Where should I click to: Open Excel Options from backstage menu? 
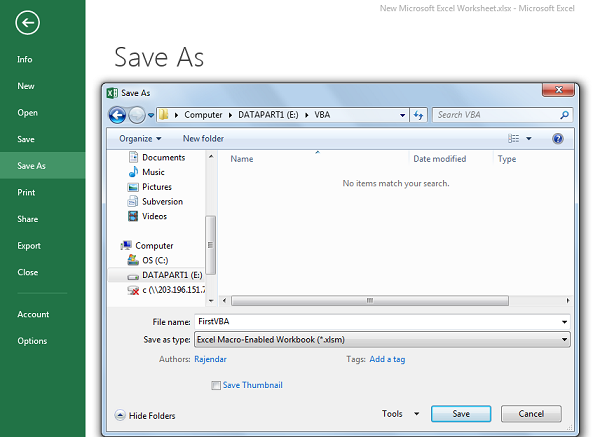click(43, 341)
